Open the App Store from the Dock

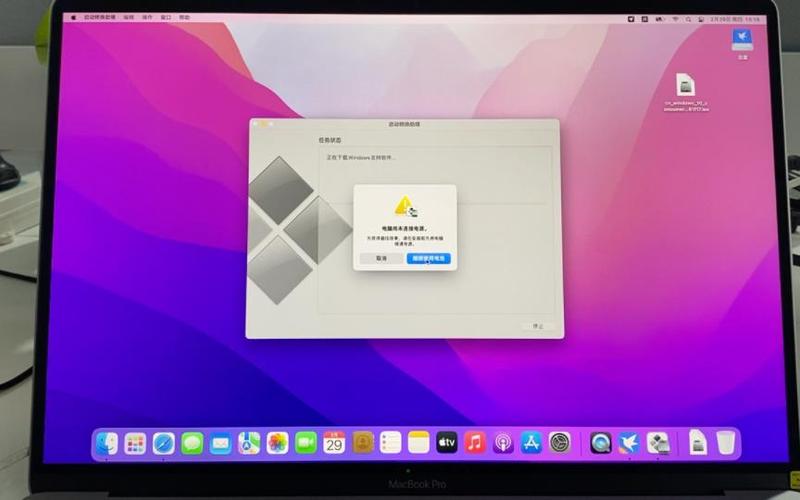click(x=531, y=443)
